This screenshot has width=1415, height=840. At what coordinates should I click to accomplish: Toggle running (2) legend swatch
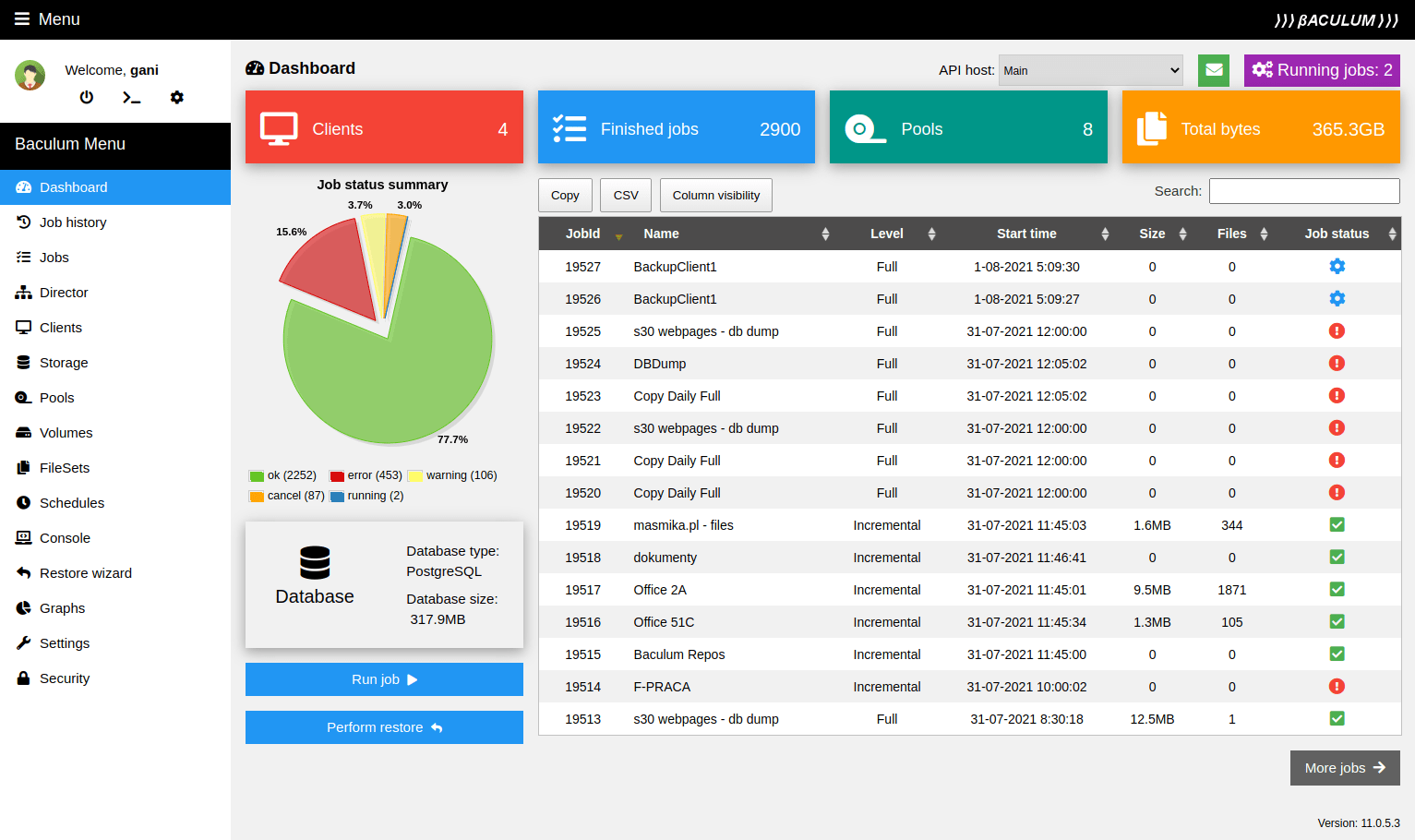337,497
